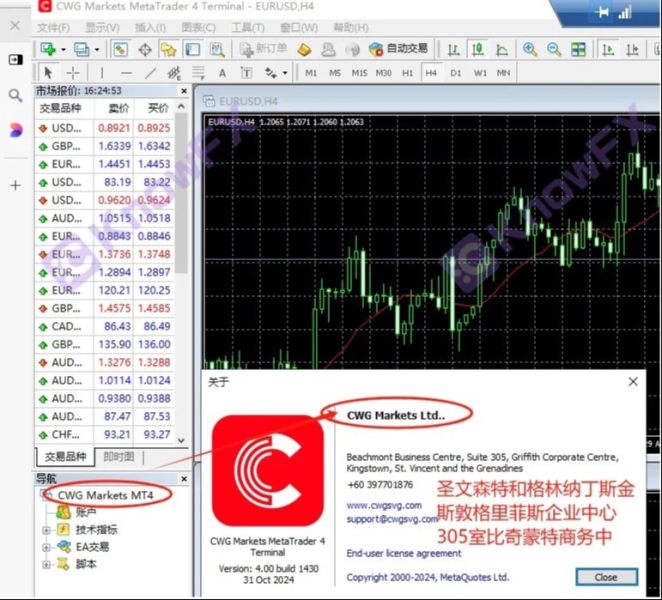Toggle the auto scroll chart icon
662x600 pixels.
point(608,49)
